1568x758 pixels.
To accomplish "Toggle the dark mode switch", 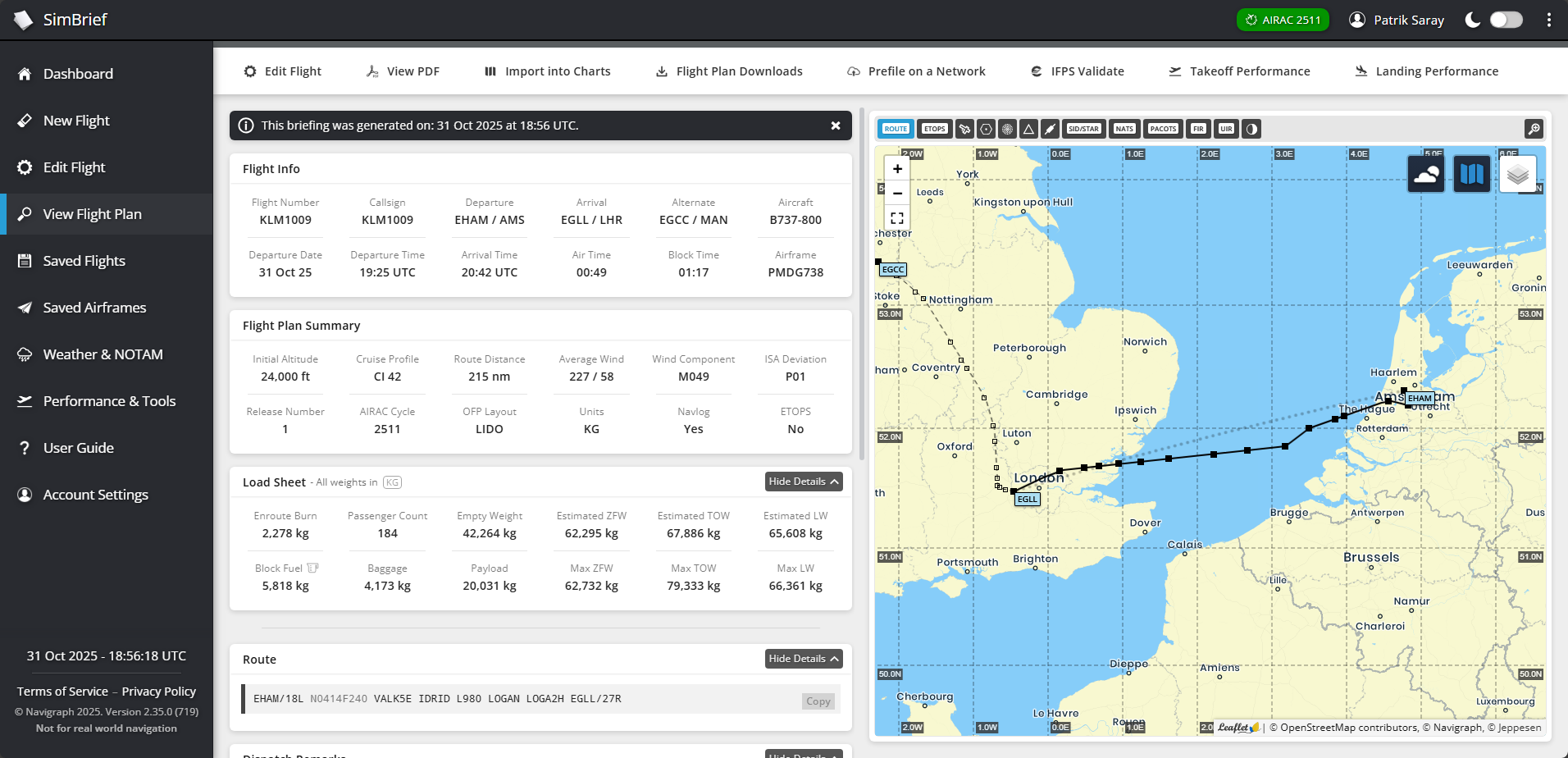I will (1506, 20).
